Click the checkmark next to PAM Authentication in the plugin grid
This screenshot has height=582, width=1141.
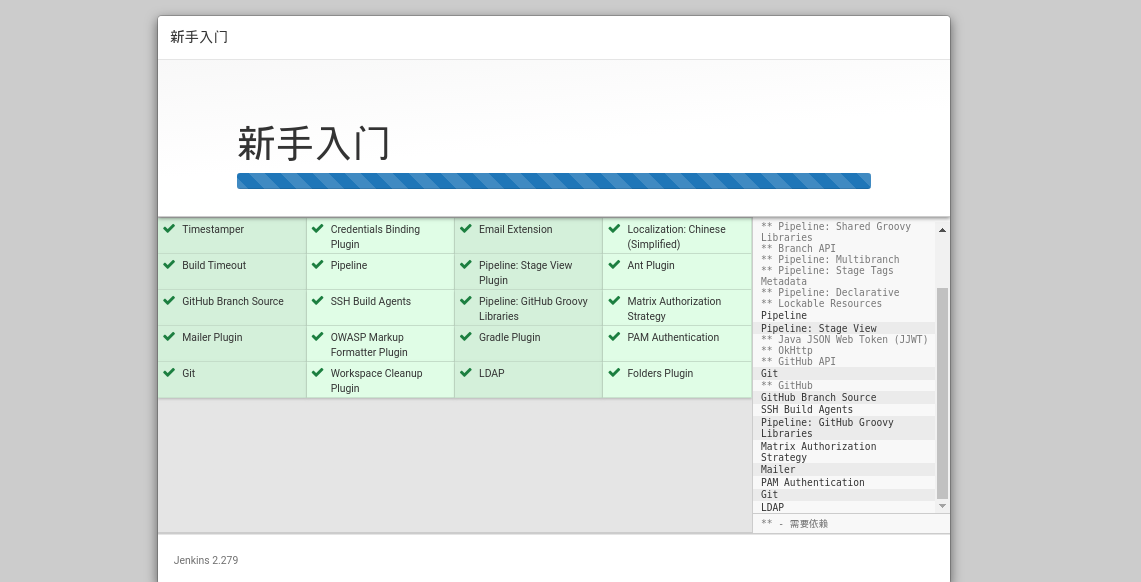(614, 337)
